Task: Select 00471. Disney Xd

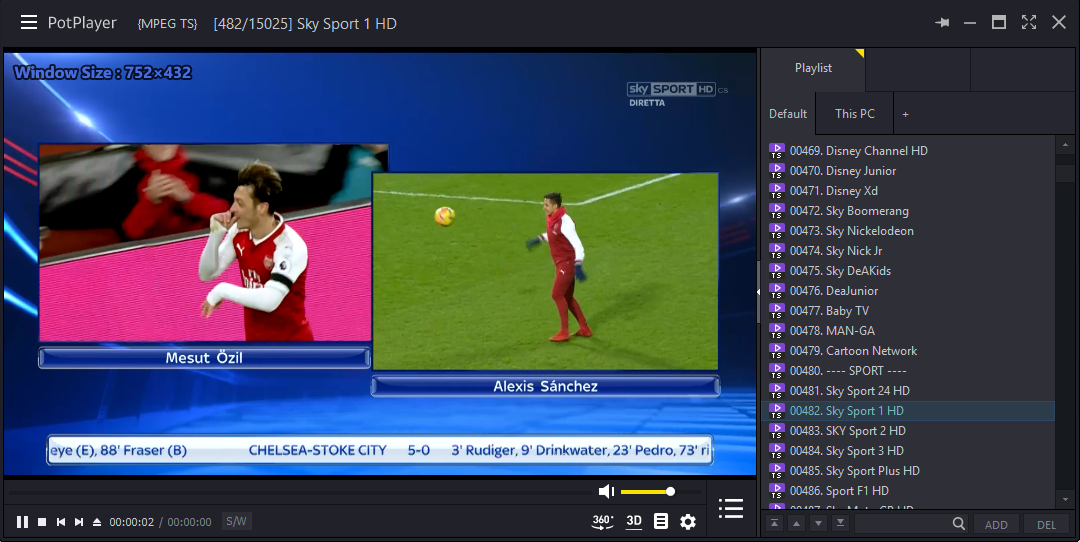Action: coord(909,190)
